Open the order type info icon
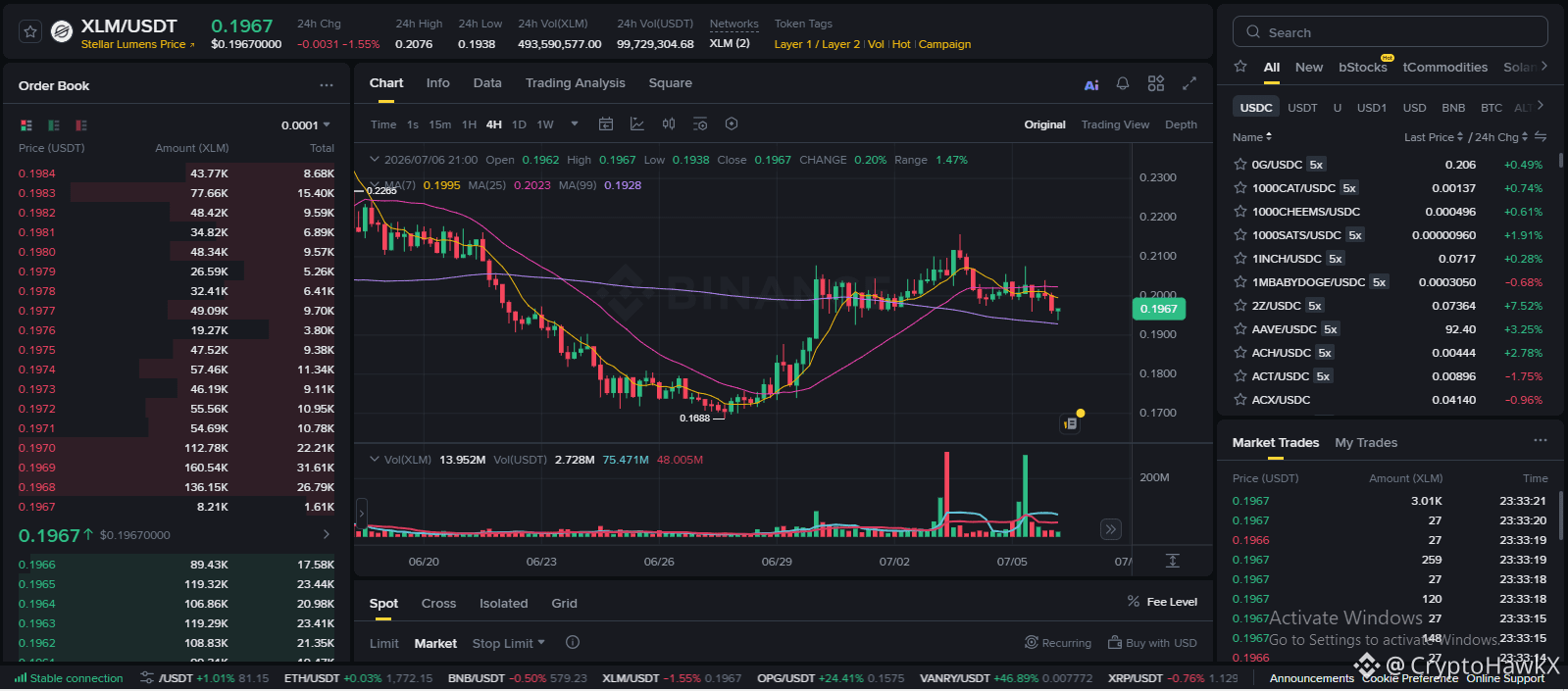The width and height of the screenshot is (1568, 691). pyautogui.click(x=573, y=643)
